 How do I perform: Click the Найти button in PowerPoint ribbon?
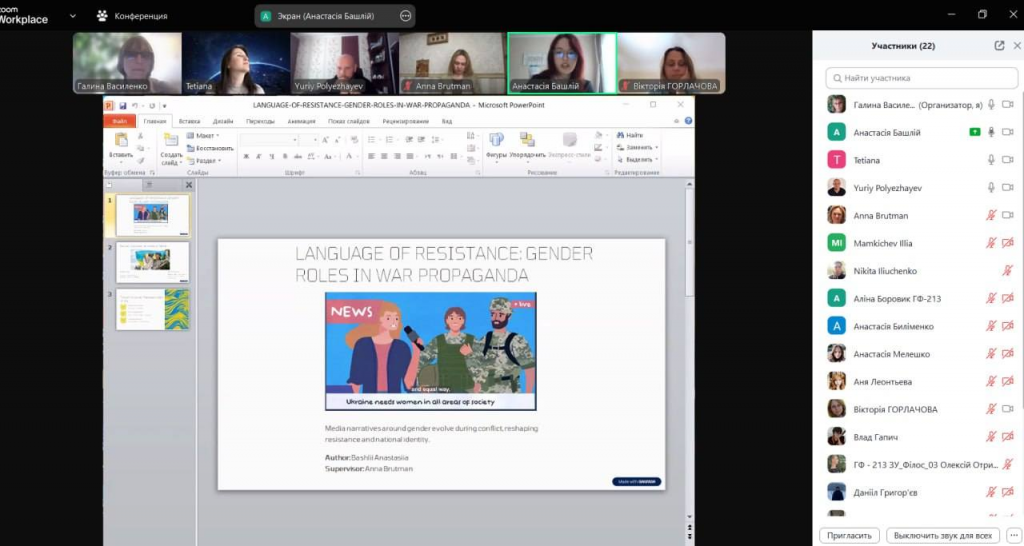tap(630, 135)
